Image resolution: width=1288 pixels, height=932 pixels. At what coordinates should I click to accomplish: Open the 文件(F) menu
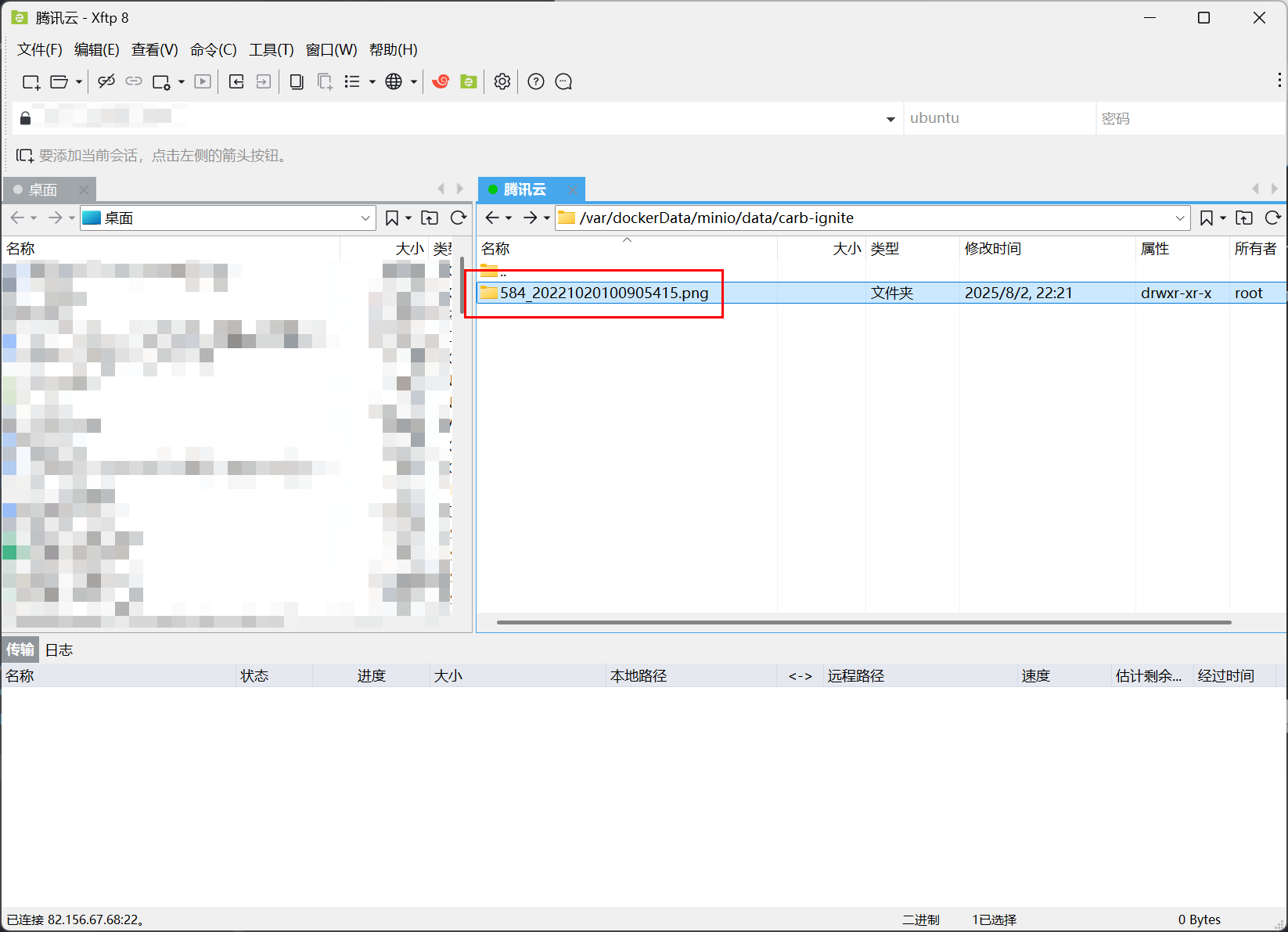(x=40, y=50)
